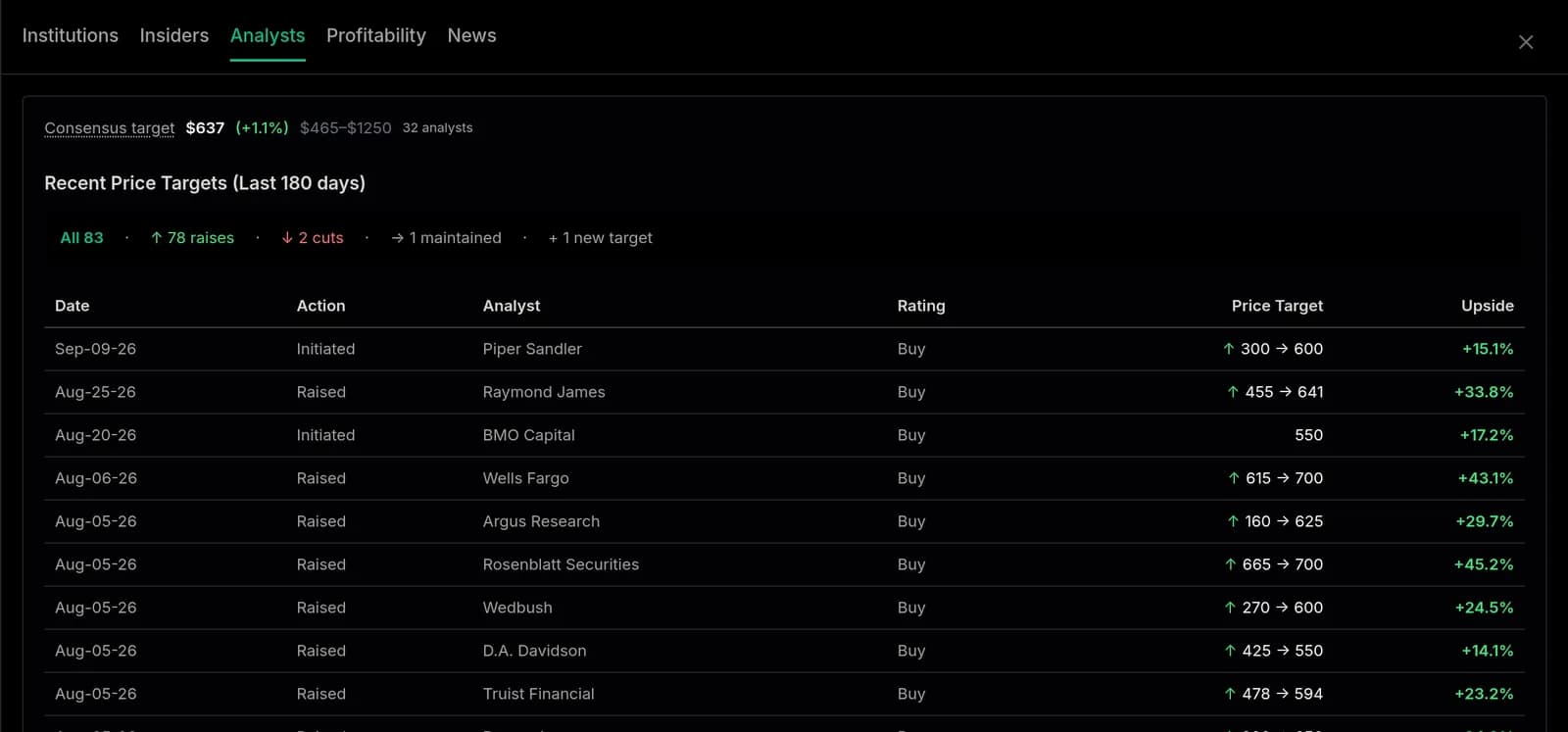Click the Action column header
The image size is (1568, 732).
320,306
